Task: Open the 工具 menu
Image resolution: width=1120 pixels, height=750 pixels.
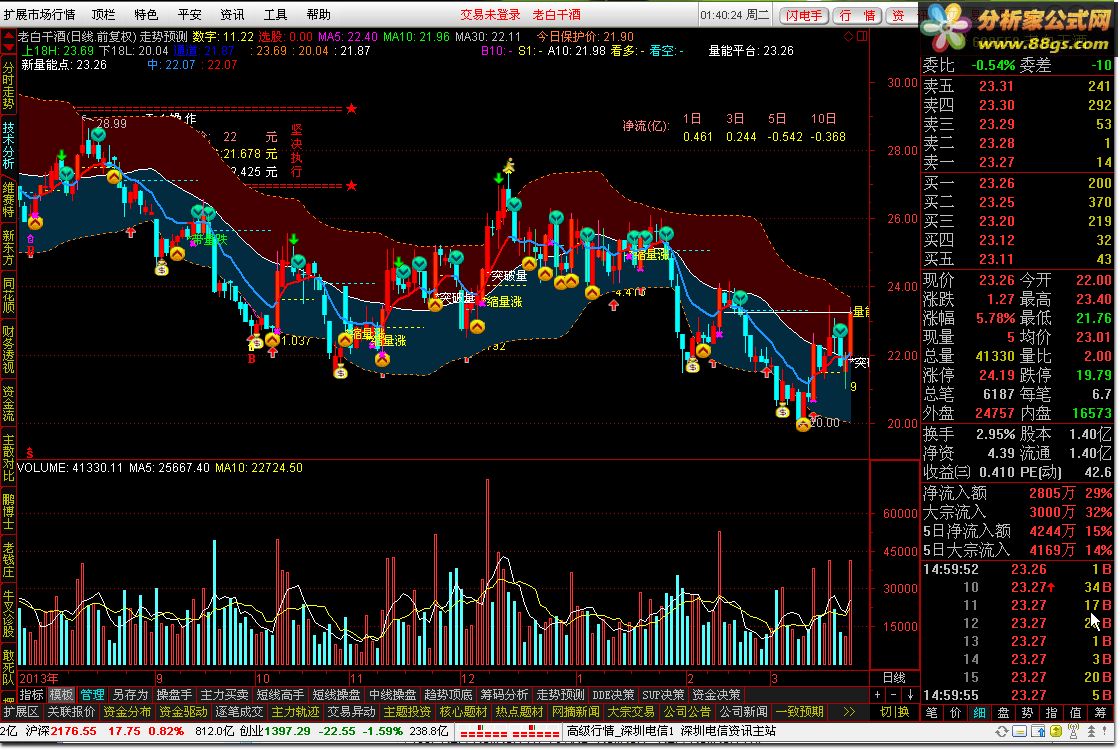Action: click(275, 14)
